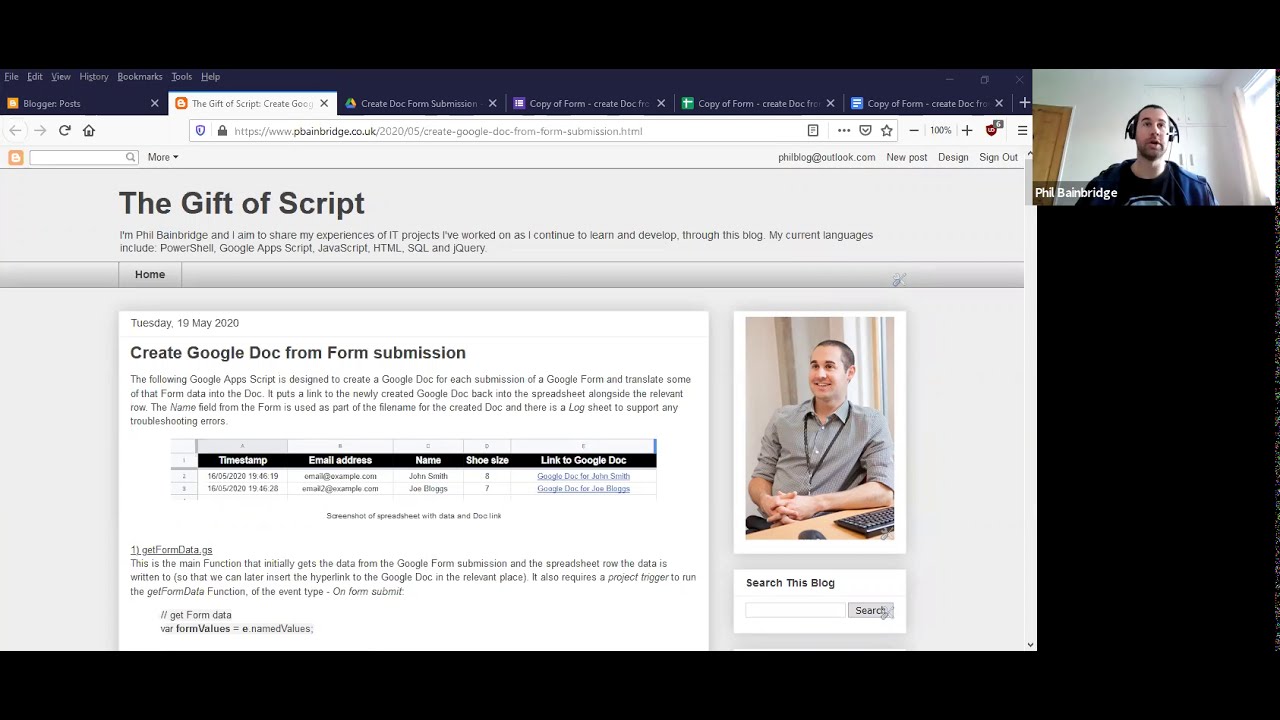Go to the browser Home page

pos(89,131)
